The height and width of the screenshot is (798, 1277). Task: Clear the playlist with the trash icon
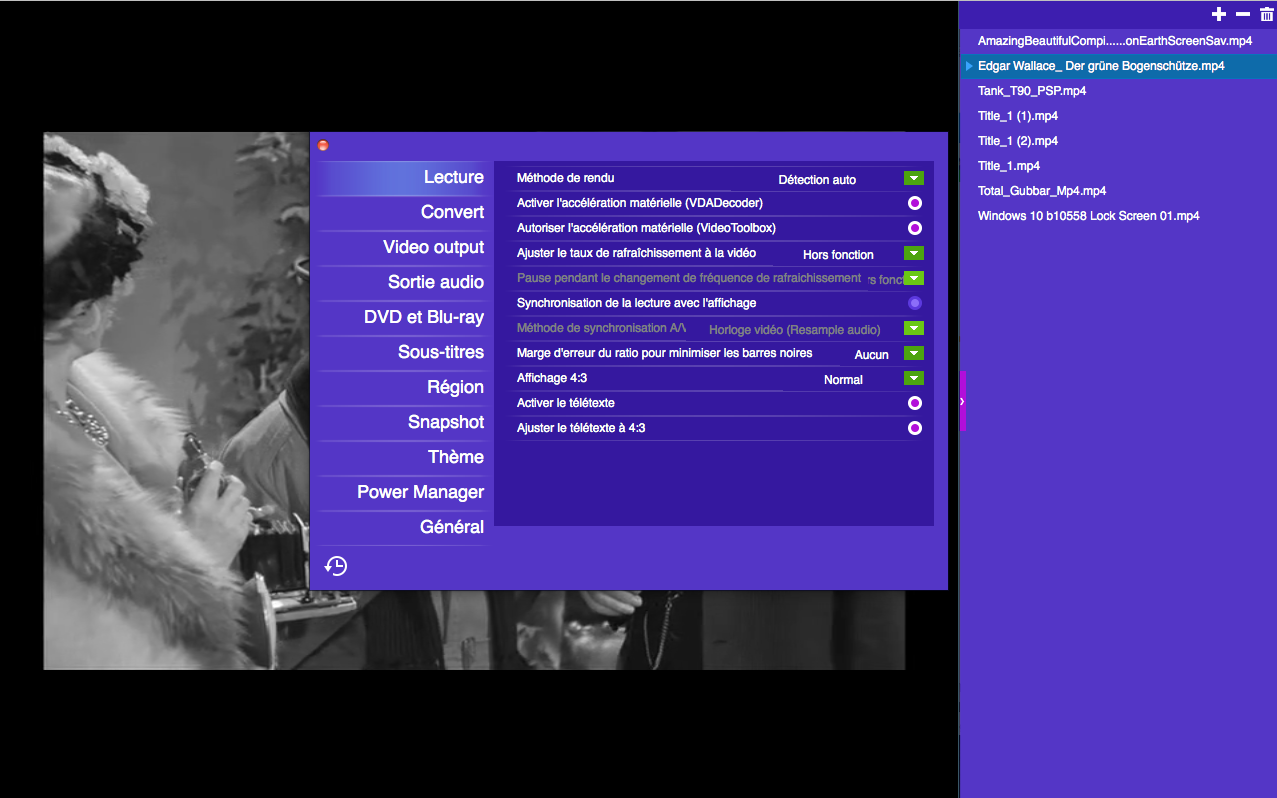[1267, 14]
